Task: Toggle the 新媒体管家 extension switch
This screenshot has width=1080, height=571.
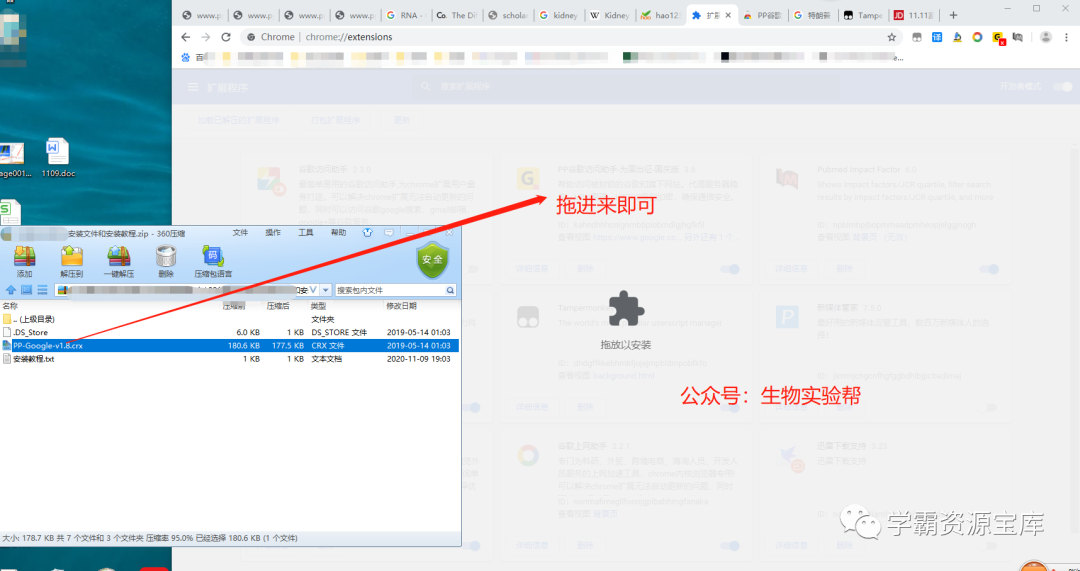Action: coord(989,407)
